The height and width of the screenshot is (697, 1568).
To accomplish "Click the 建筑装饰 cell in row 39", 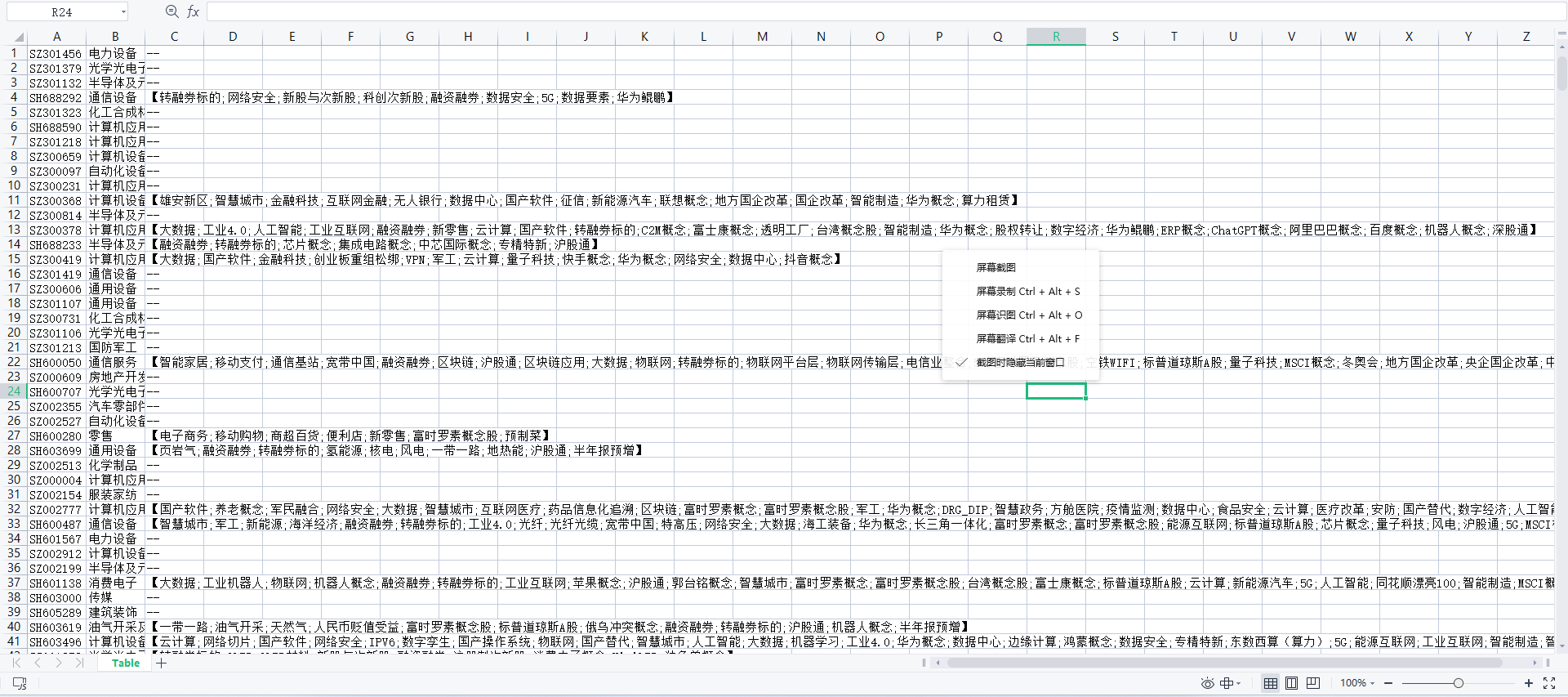I will coord(115,613).
